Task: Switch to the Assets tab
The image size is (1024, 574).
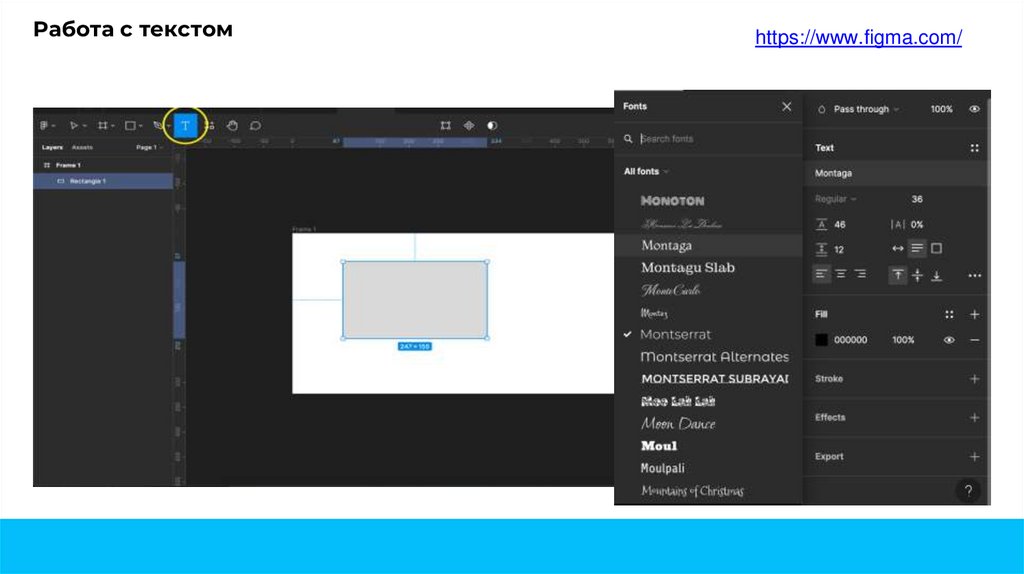Action: point(82,148)
